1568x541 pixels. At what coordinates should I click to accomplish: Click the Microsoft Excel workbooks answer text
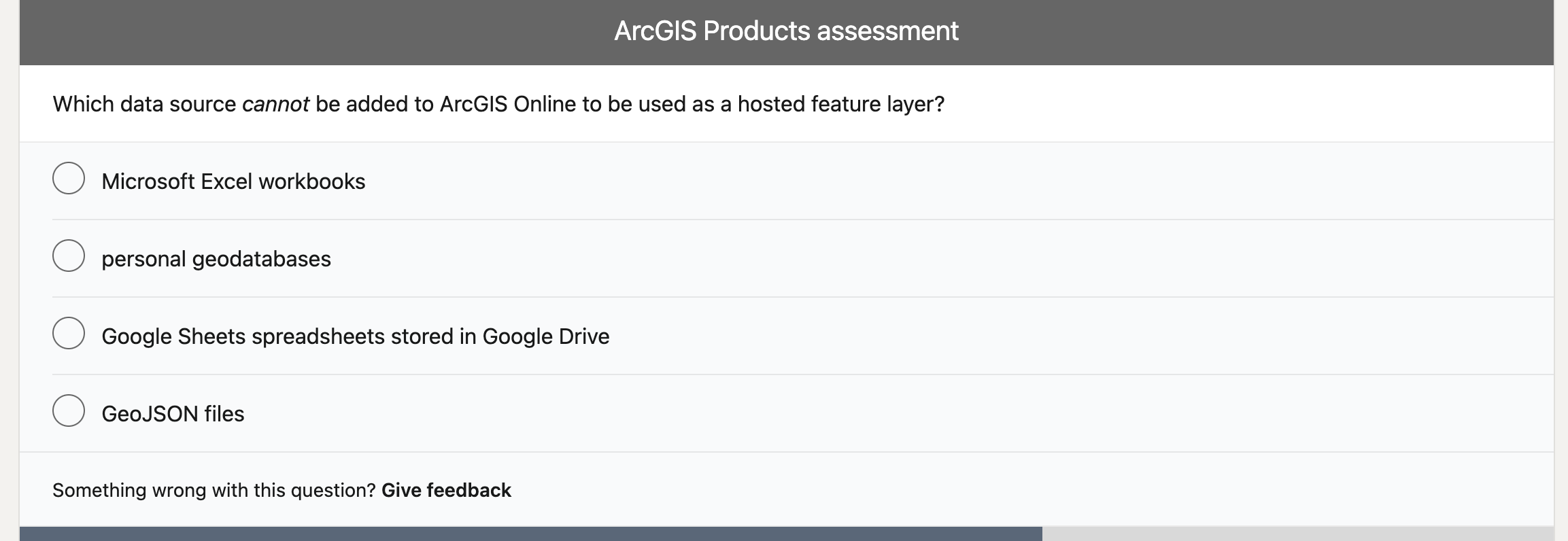pyautogui.click(x=233, y=181)
